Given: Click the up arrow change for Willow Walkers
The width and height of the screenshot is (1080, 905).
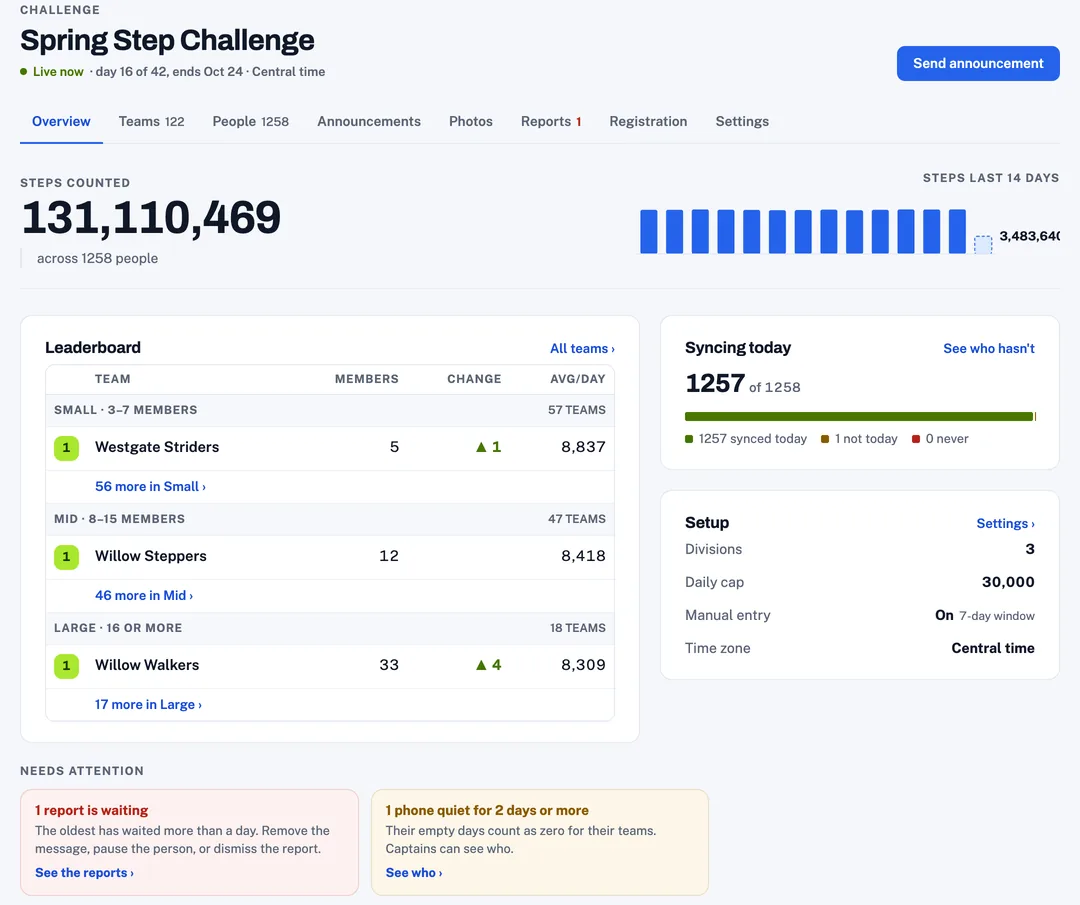Looking at the screenshot, I should pyautogui.click(x=488, y=665).
